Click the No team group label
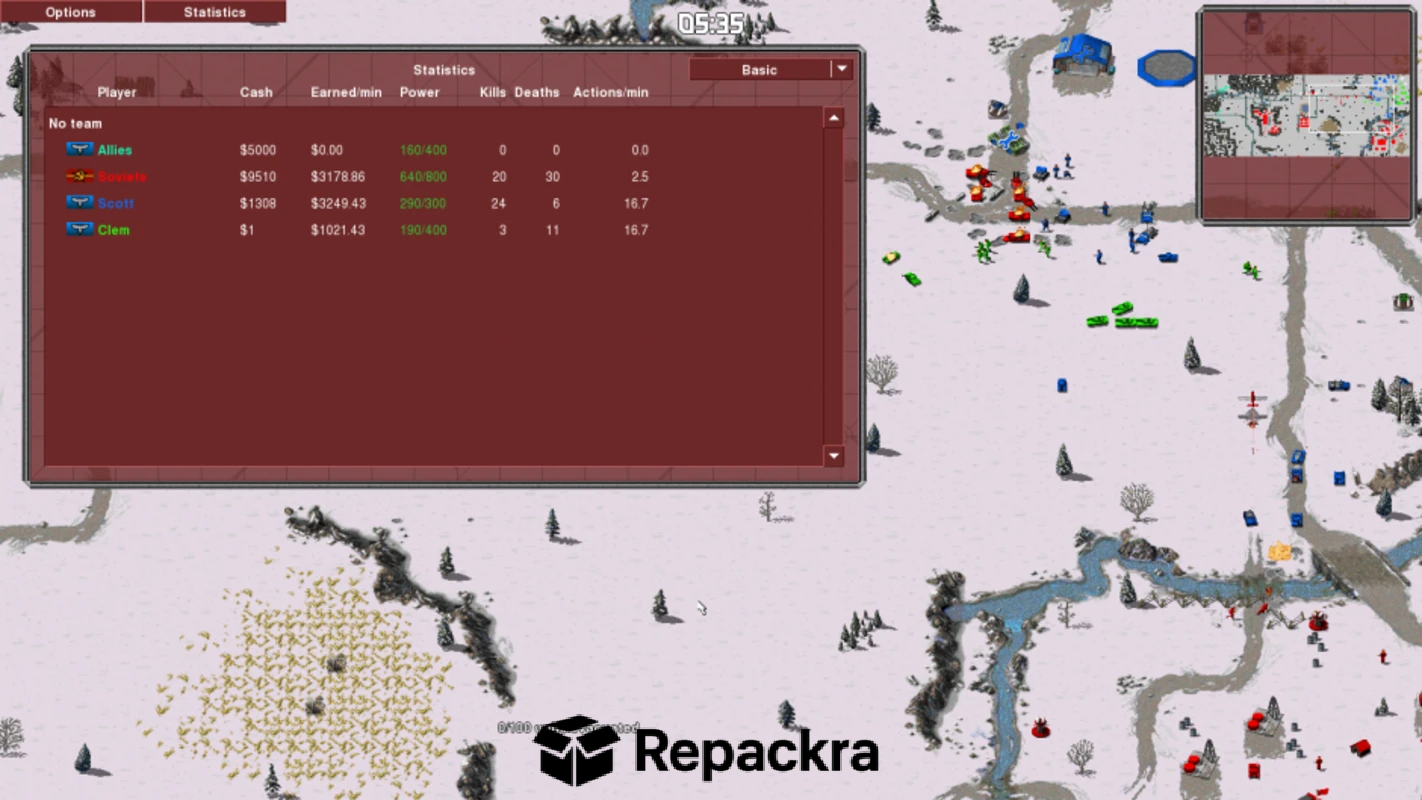Screen dimensions: 1422x800 [x=75, y=124]
